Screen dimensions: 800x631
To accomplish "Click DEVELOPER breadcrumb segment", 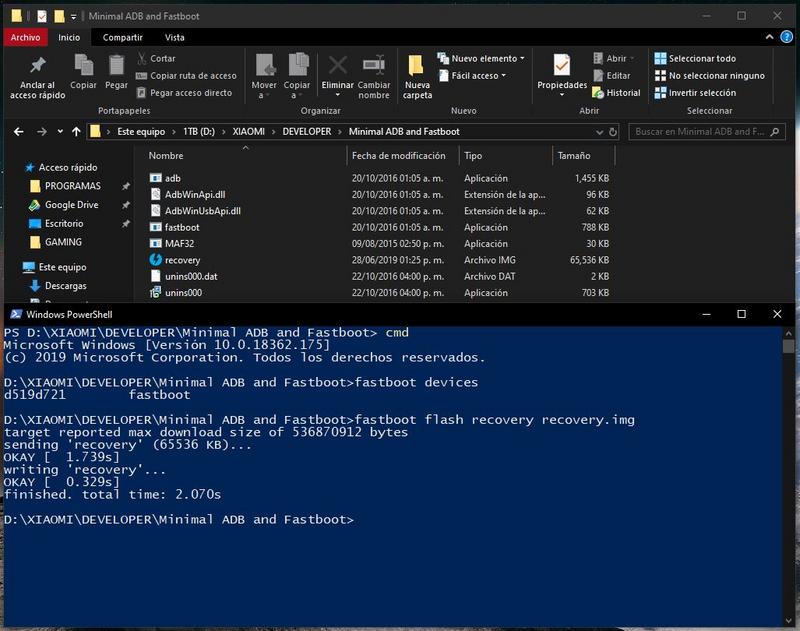I will 307,132.
